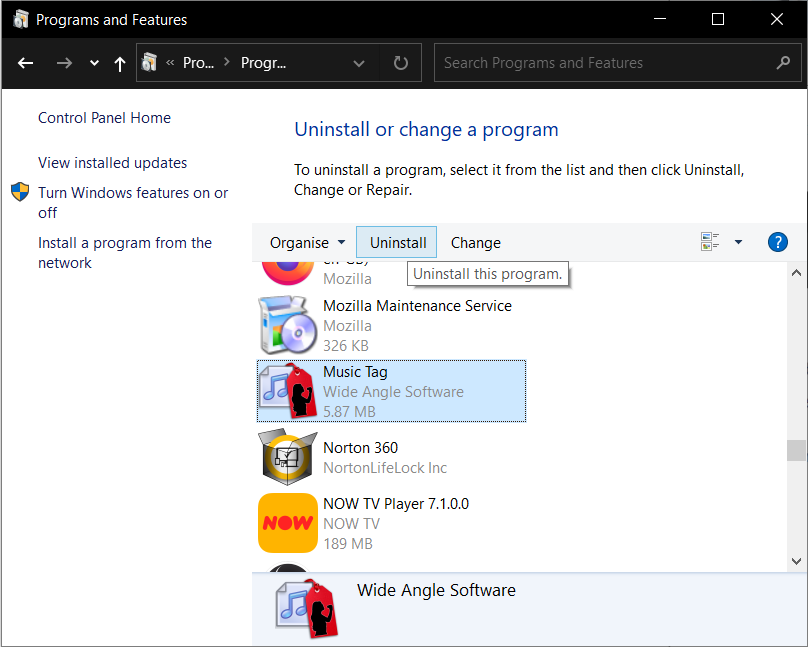Click the 'Uninstall or change a program' heading

(426, 130)
